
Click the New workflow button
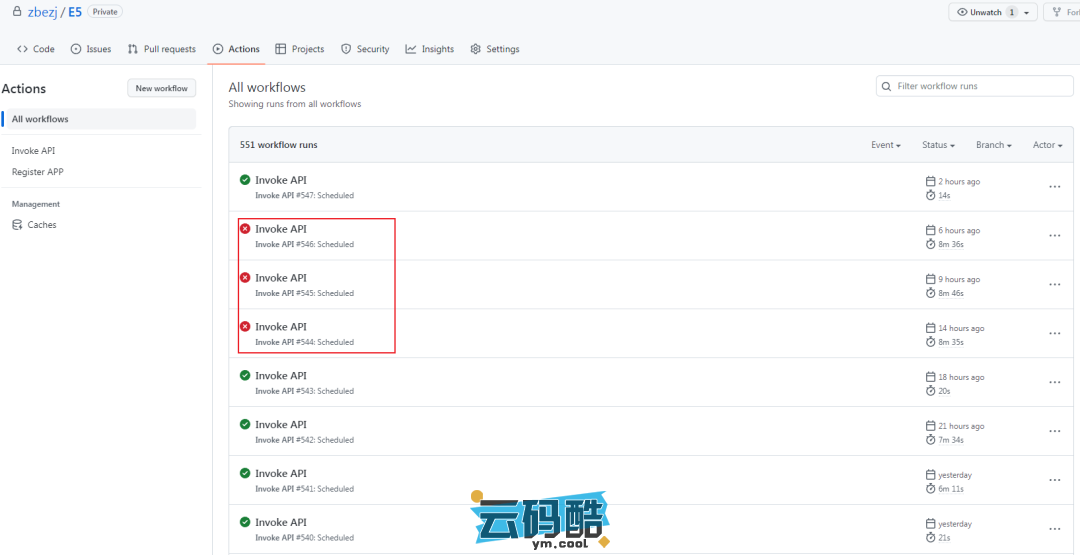[x=162, y=88]
